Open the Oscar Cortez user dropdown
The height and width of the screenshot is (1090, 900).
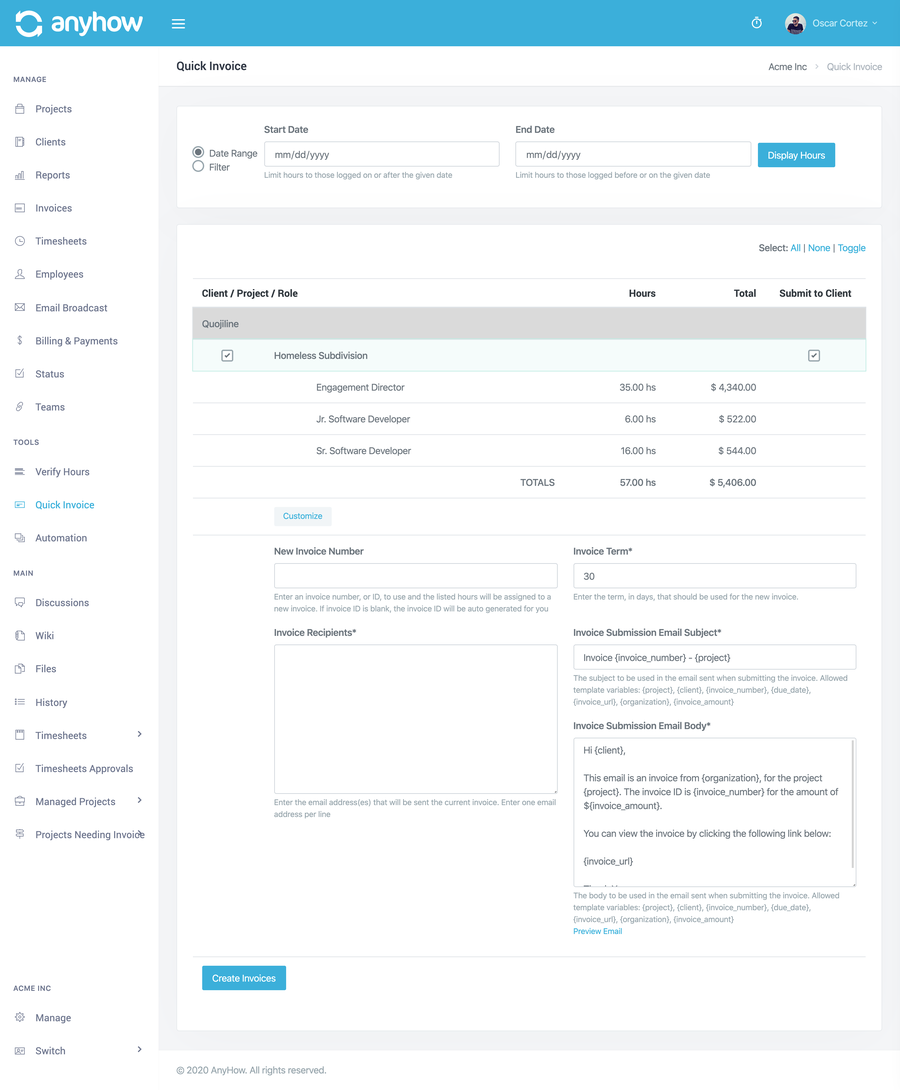[x=844, y=23]
